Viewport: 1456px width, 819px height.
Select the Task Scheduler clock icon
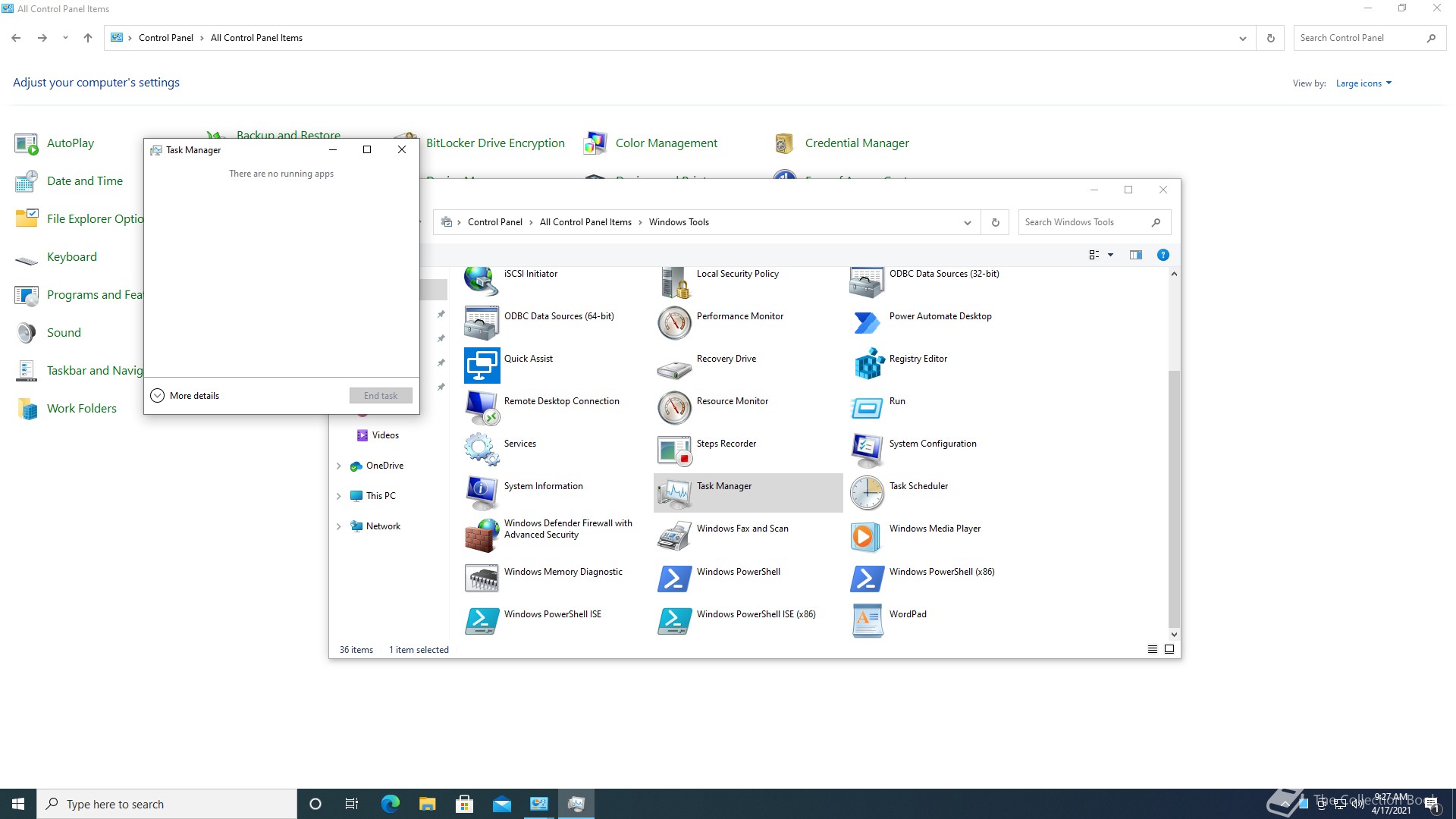[866, 493]
